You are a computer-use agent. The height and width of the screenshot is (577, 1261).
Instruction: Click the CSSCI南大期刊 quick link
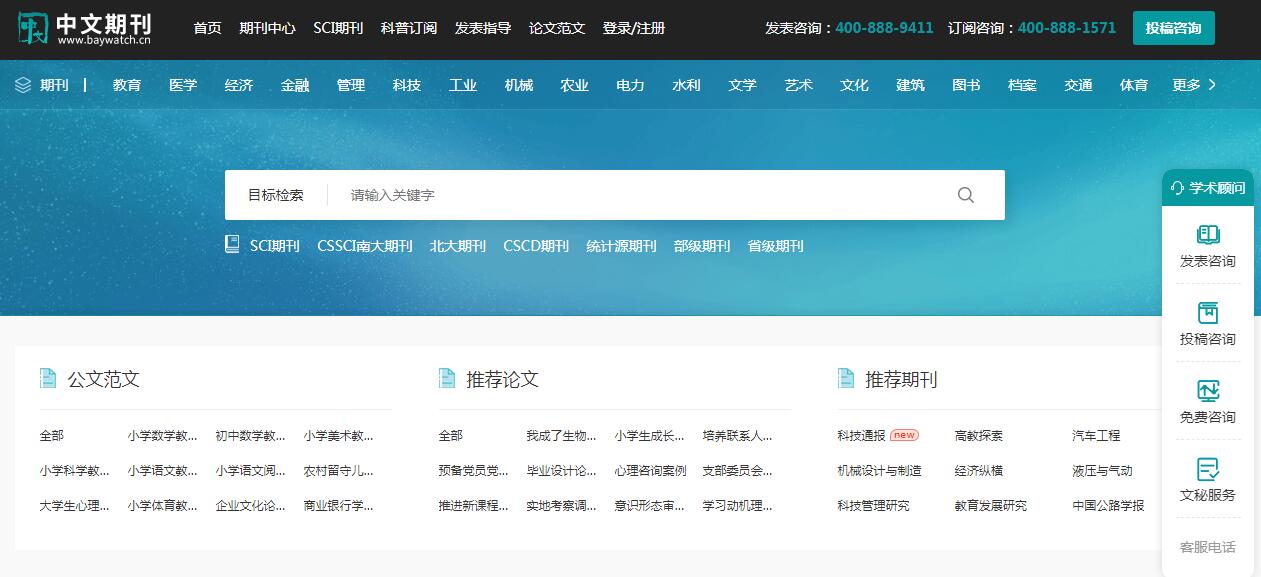(364, 246)
